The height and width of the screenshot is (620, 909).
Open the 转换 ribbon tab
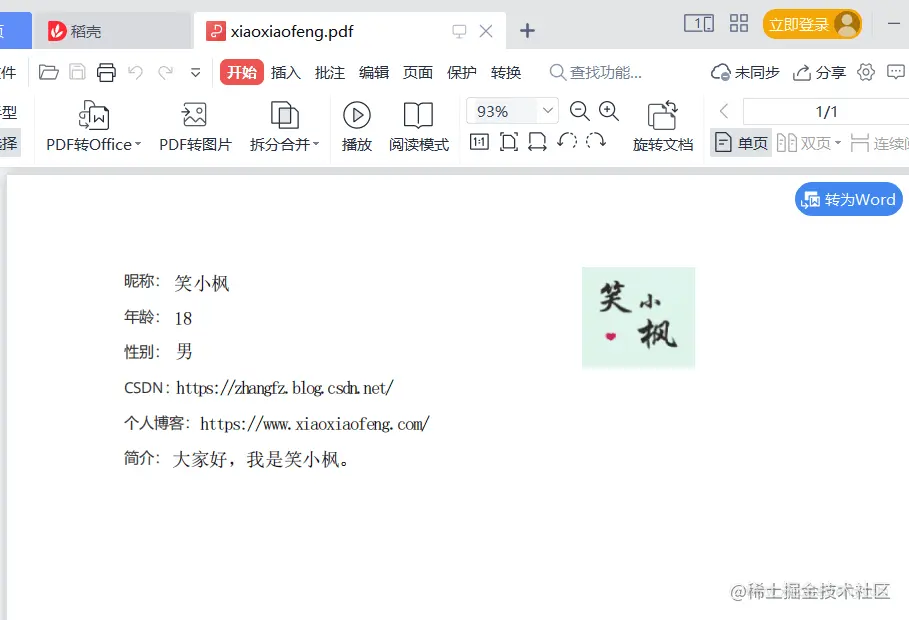tap(506, 72)
